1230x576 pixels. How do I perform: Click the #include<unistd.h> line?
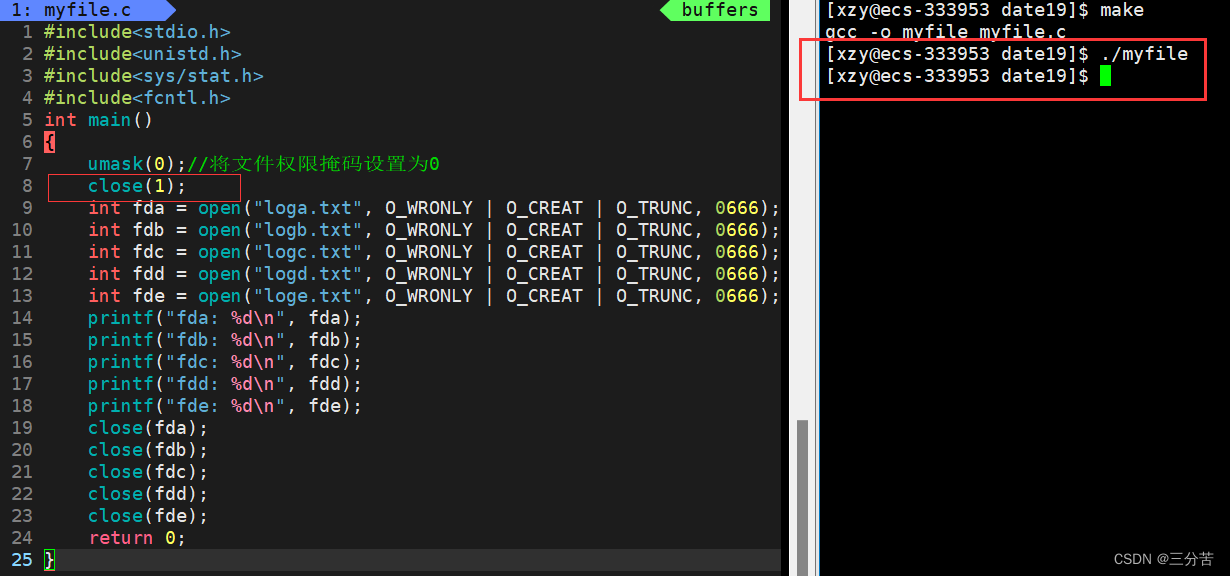click(x=143, y=54)
